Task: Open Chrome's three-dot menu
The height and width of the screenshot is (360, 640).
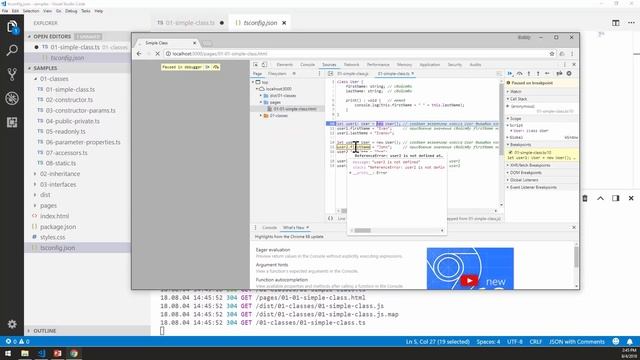Action: [x=572, y=53]
